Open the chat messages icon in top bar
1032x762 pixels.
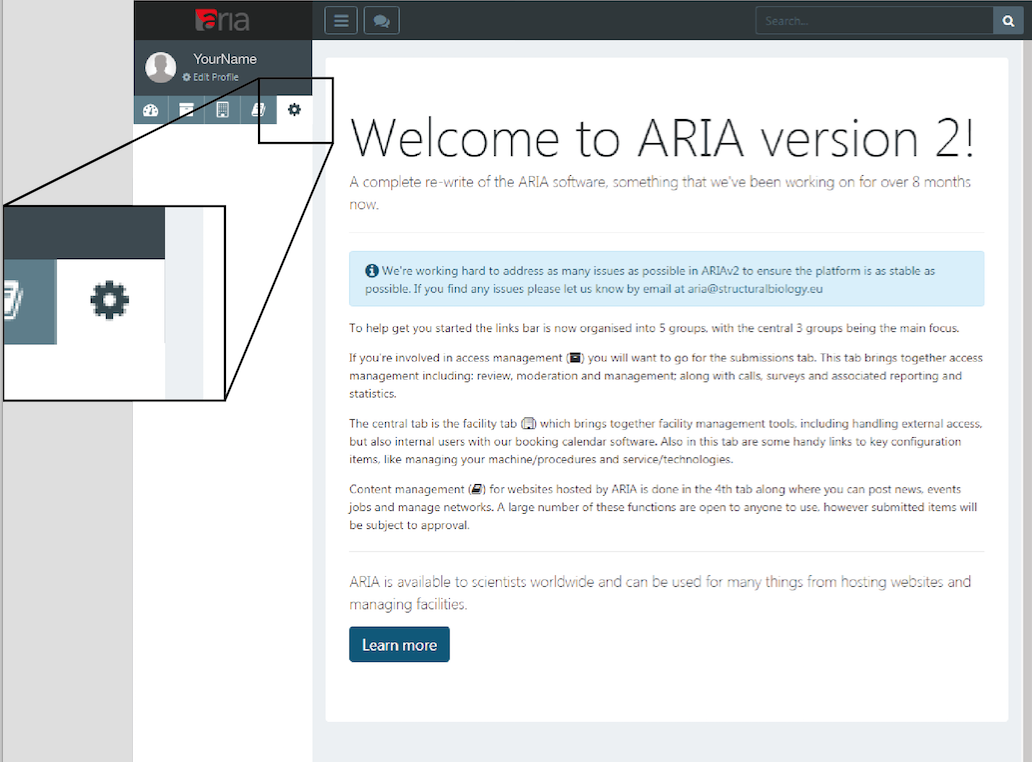[x=381, y=20]
